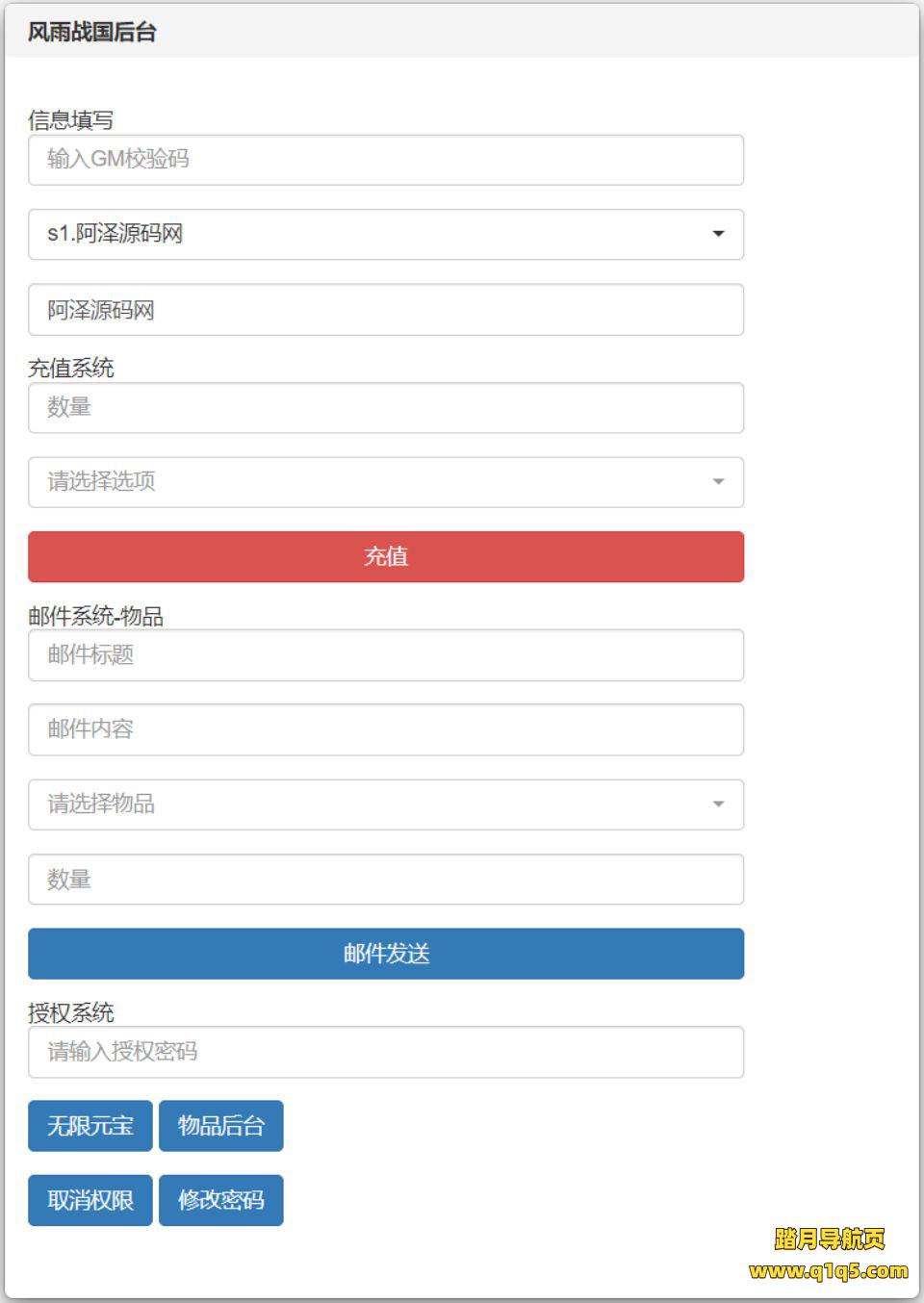
Task: Click the 风雨战国后台 header title
Action: point(92,32)
